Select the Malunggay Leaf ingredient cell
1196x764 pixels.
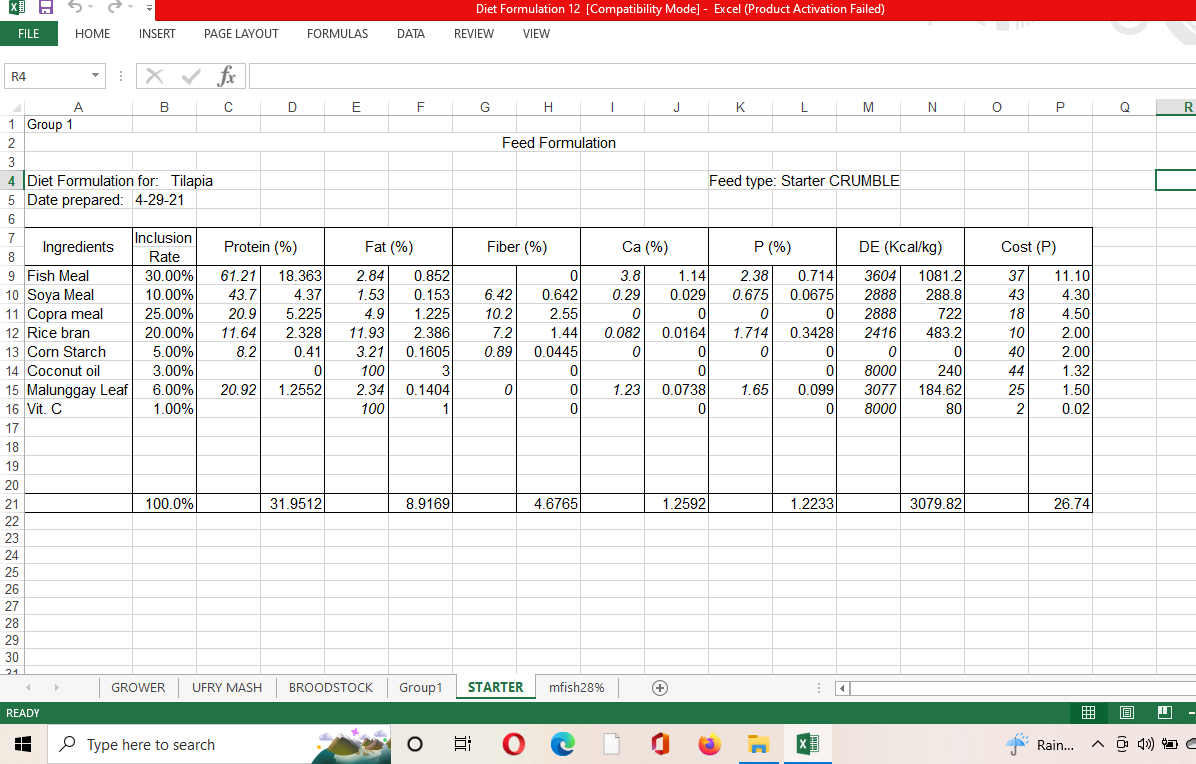coord(78,390)
